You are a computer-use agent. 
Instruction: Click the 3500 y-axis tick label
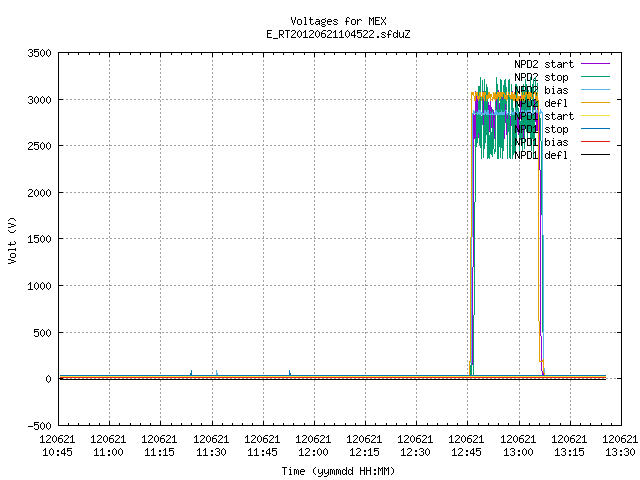pyautogui.click(x=39, y=53)
